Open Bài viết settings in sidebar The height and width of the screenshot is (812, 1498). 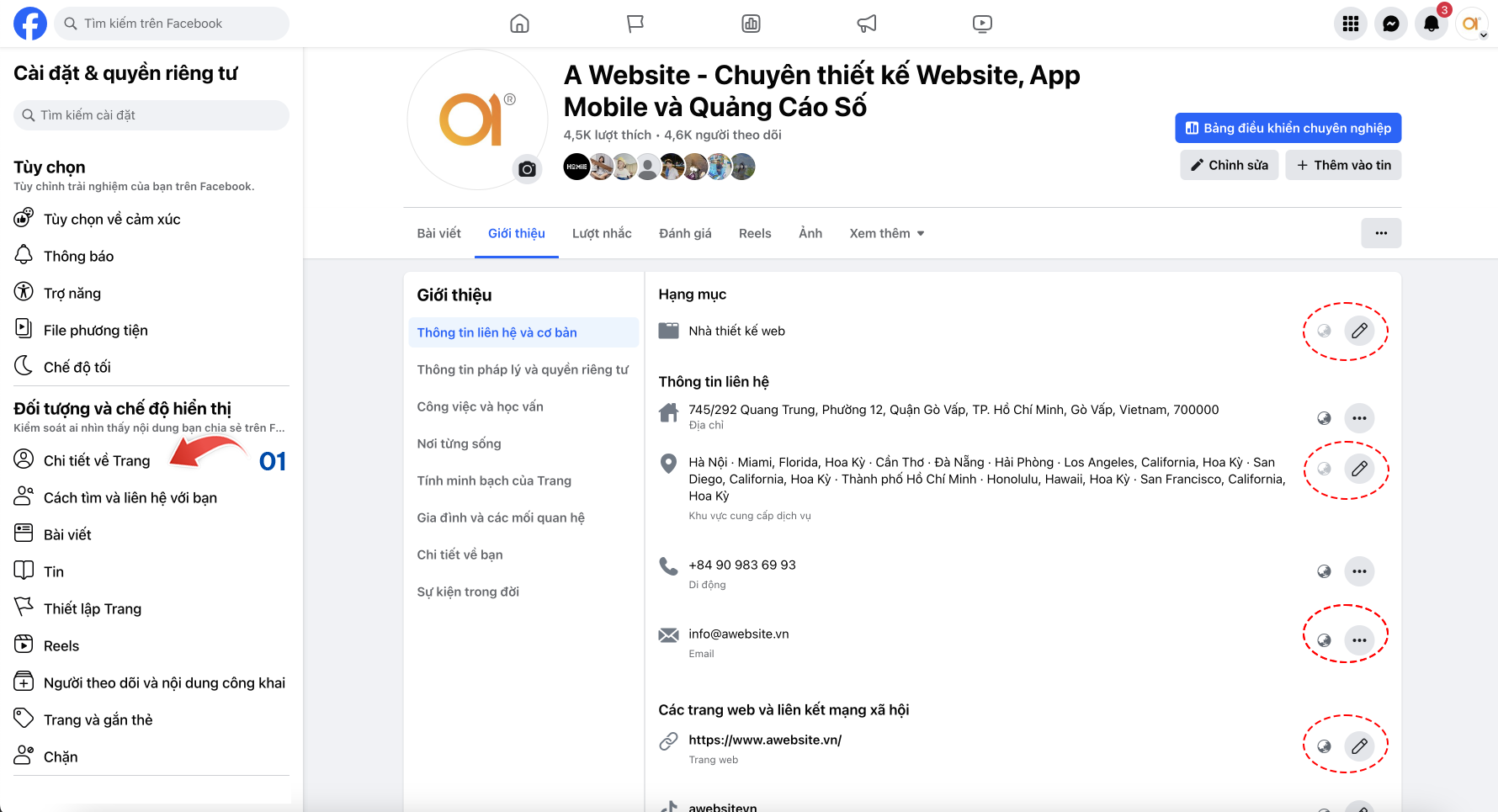[x=151, y=534]
